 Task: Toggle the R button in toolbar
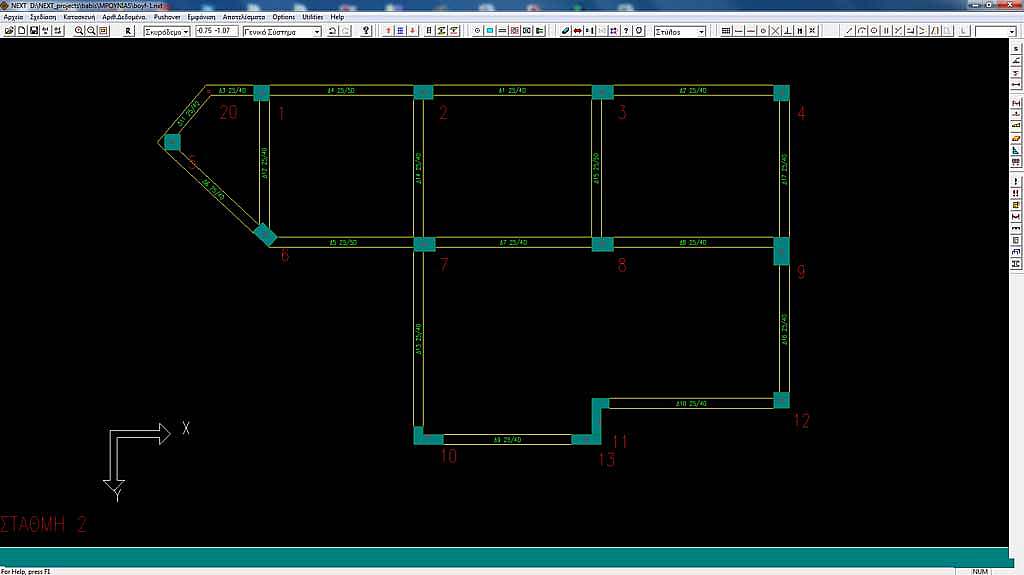(x=128, y=31)
